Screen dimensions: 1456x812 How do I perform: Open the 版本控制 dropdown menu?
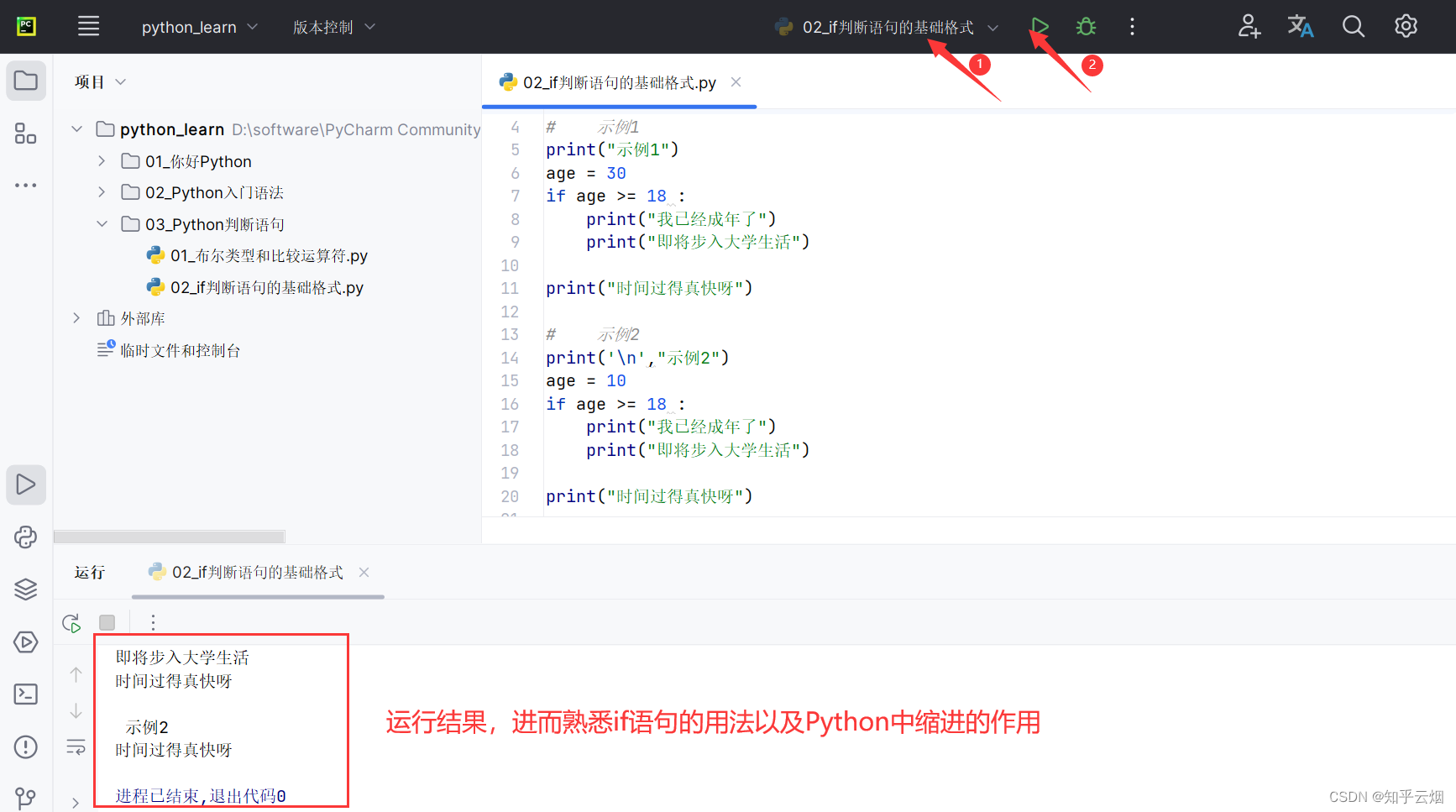(x=333, y=27)
